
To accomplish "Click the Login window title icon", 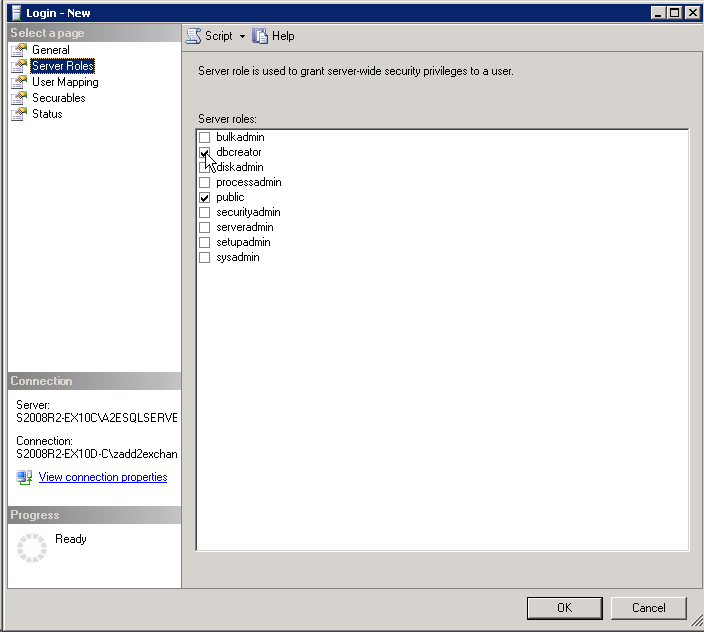I will [16, 13].
